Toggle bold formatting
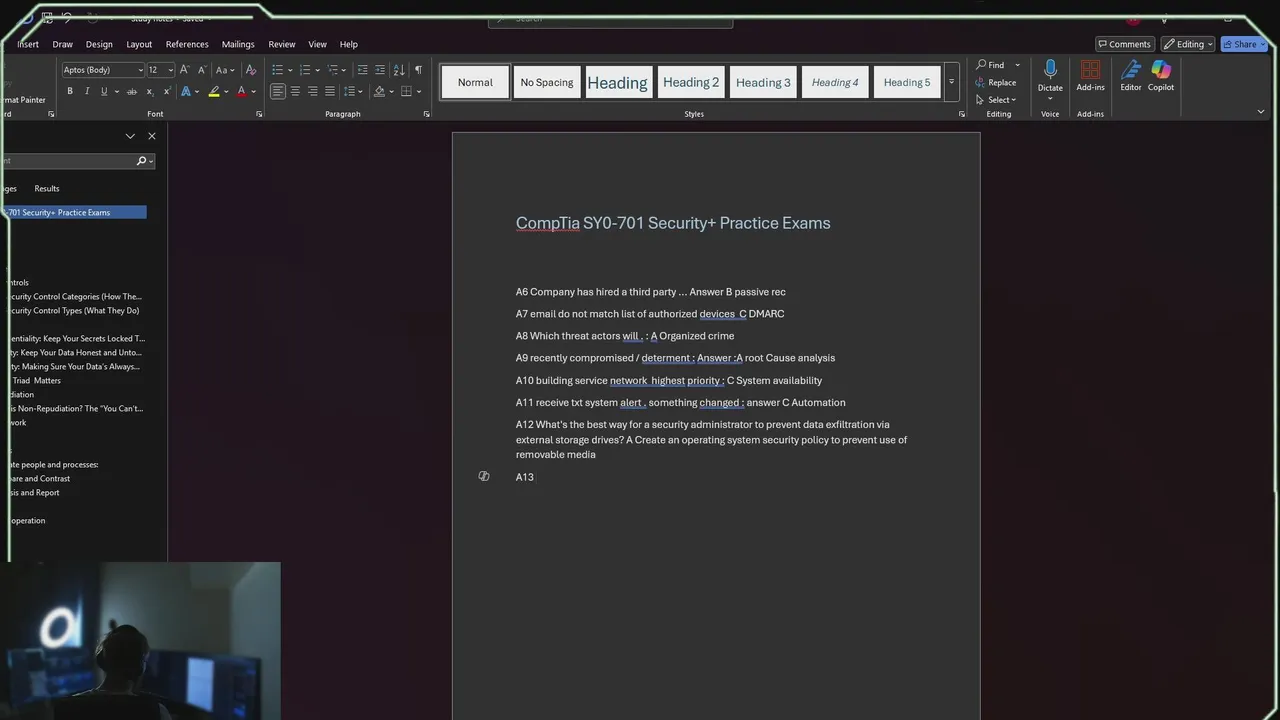The width and height of the screenshot is (1280, 720). (70, 91)
